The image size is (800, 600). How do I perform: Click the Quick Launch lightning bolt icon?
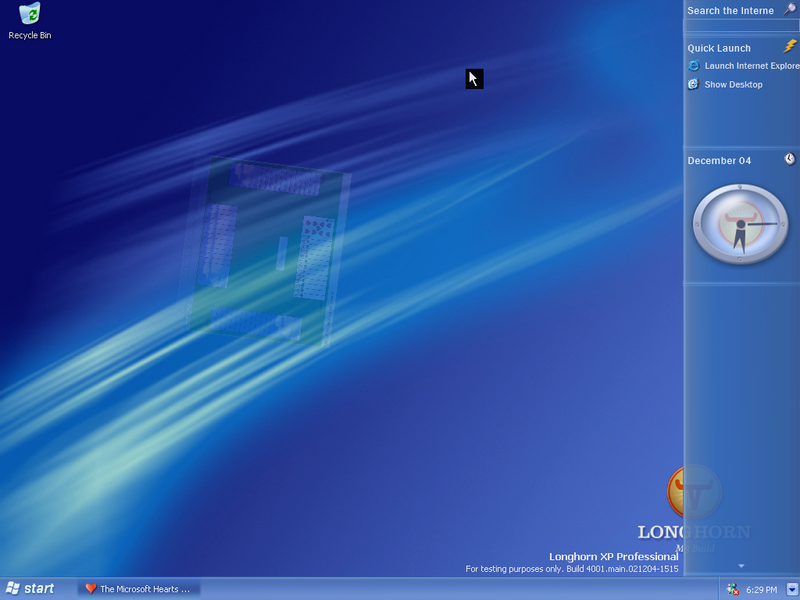(790, 46)
